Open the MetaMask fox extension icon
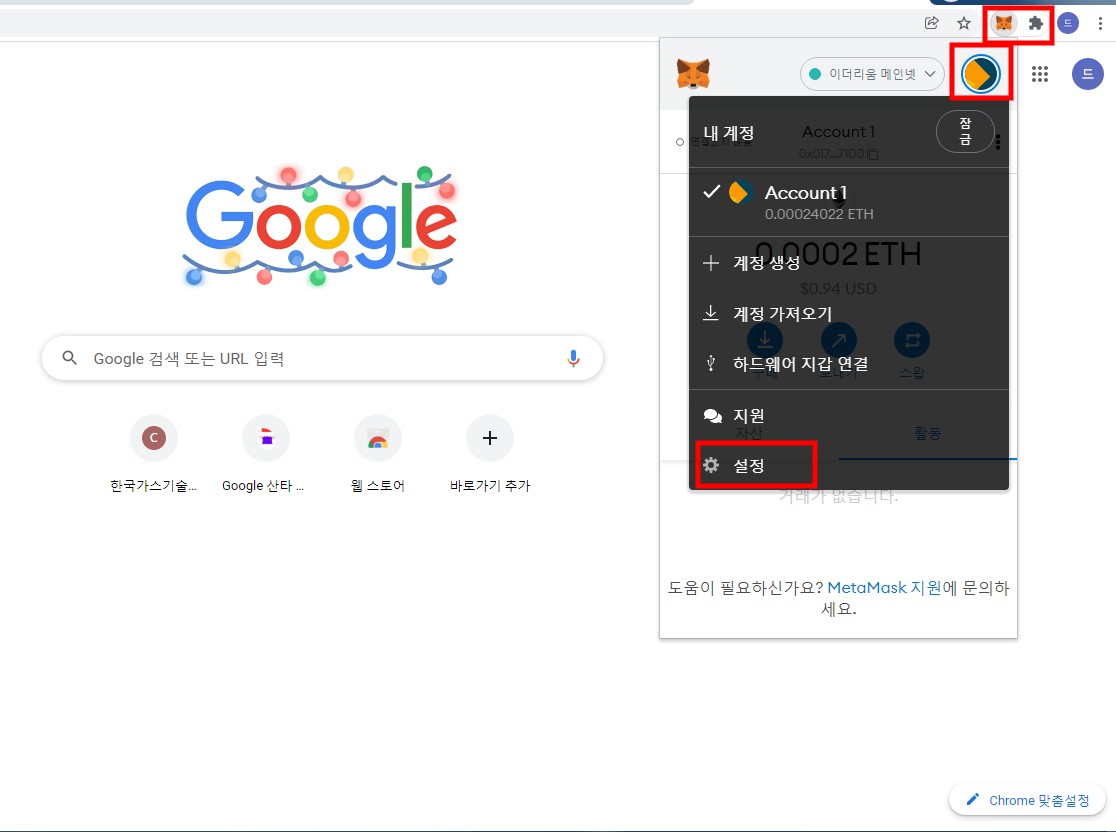1116x832 pixels. pos(1004,23)
